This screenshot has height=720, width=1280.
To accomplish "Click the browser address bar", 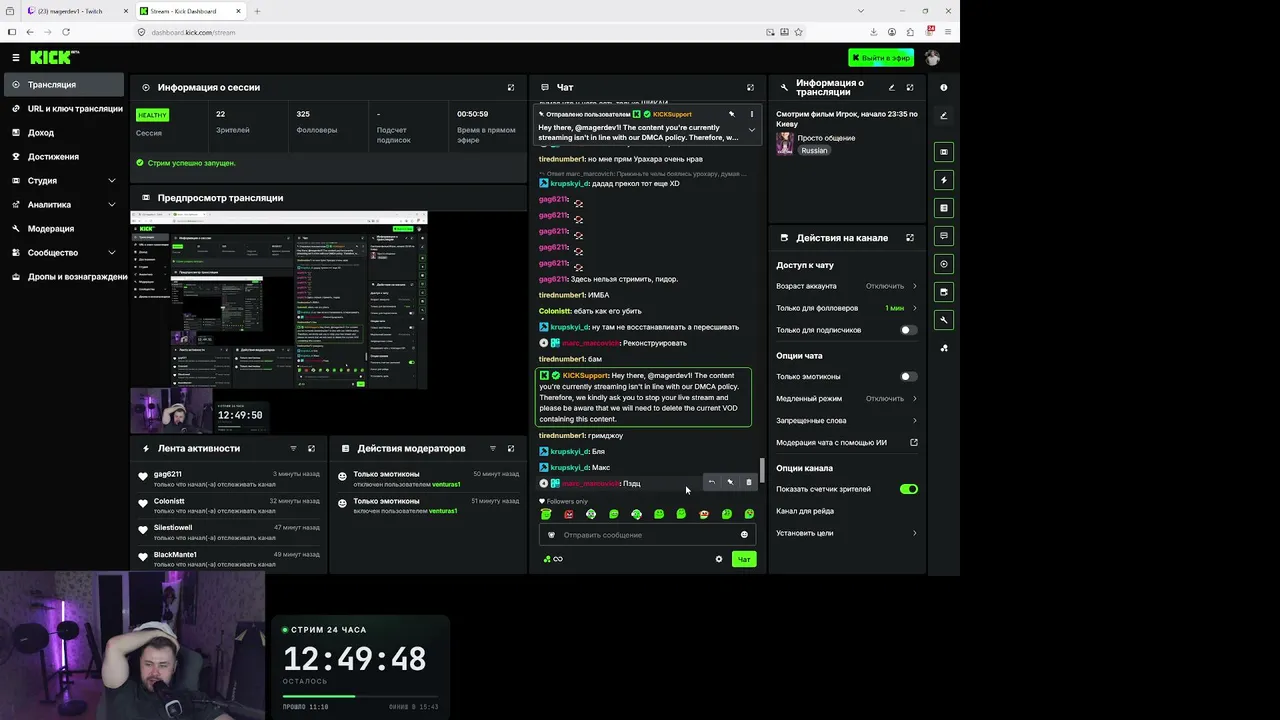I will click(x=455, y=32).
